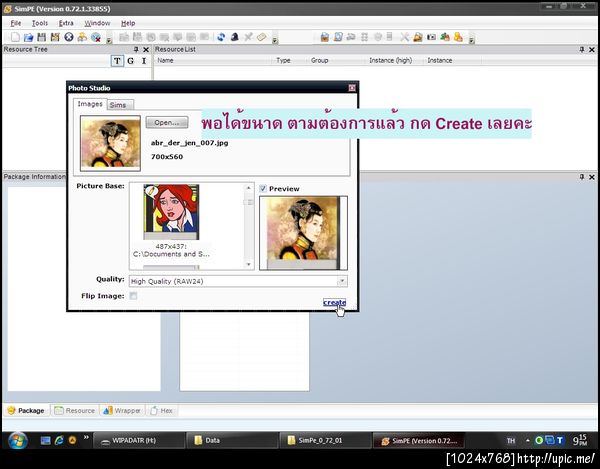Pin the Resource Tree panel
Viewport: 600px width, 469px height.
pos(136,49)
